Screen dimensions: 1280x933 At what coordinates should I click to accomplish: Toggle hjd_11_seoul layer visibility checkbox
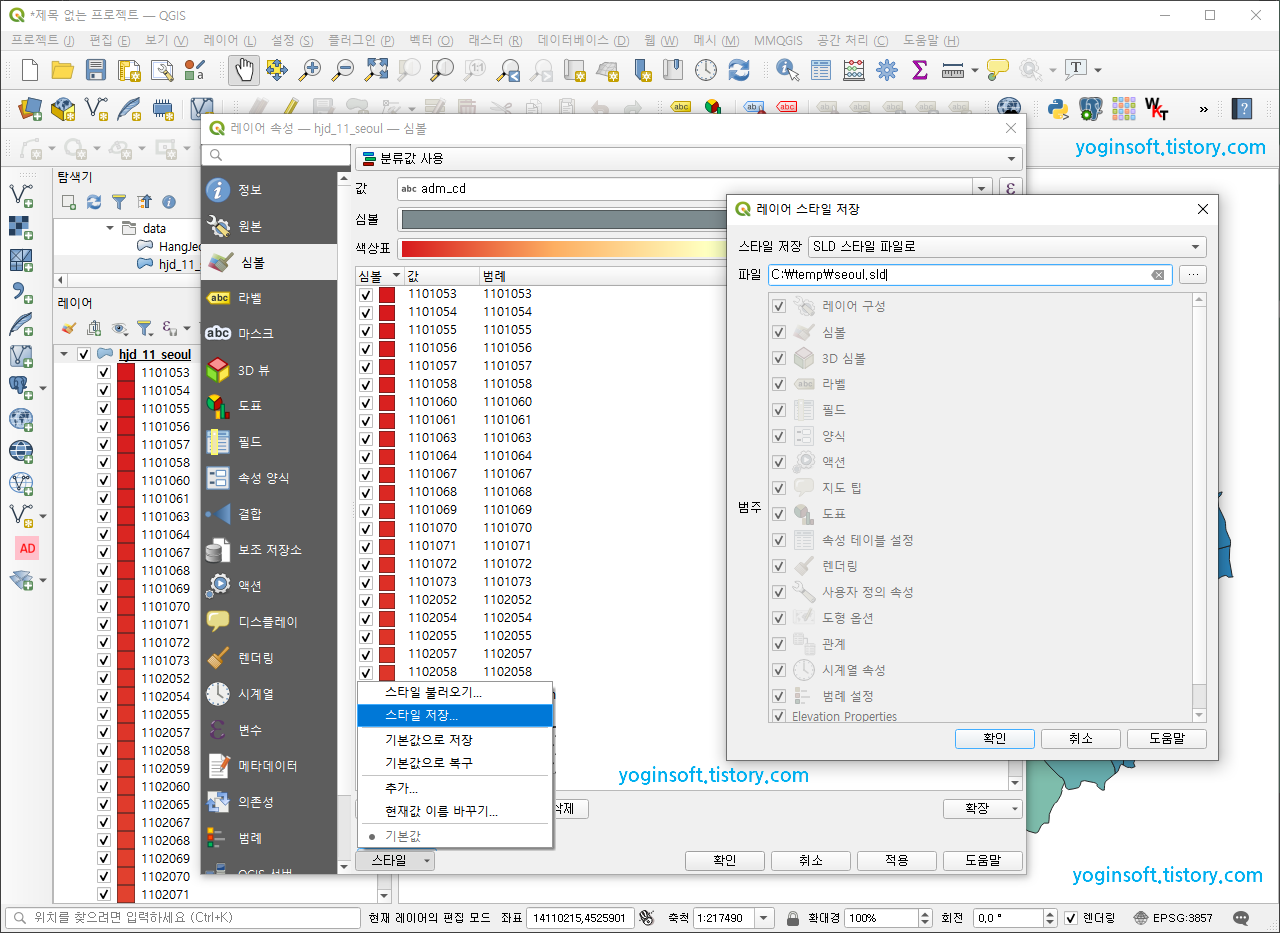pyautogui.click(x=84, y=354)
